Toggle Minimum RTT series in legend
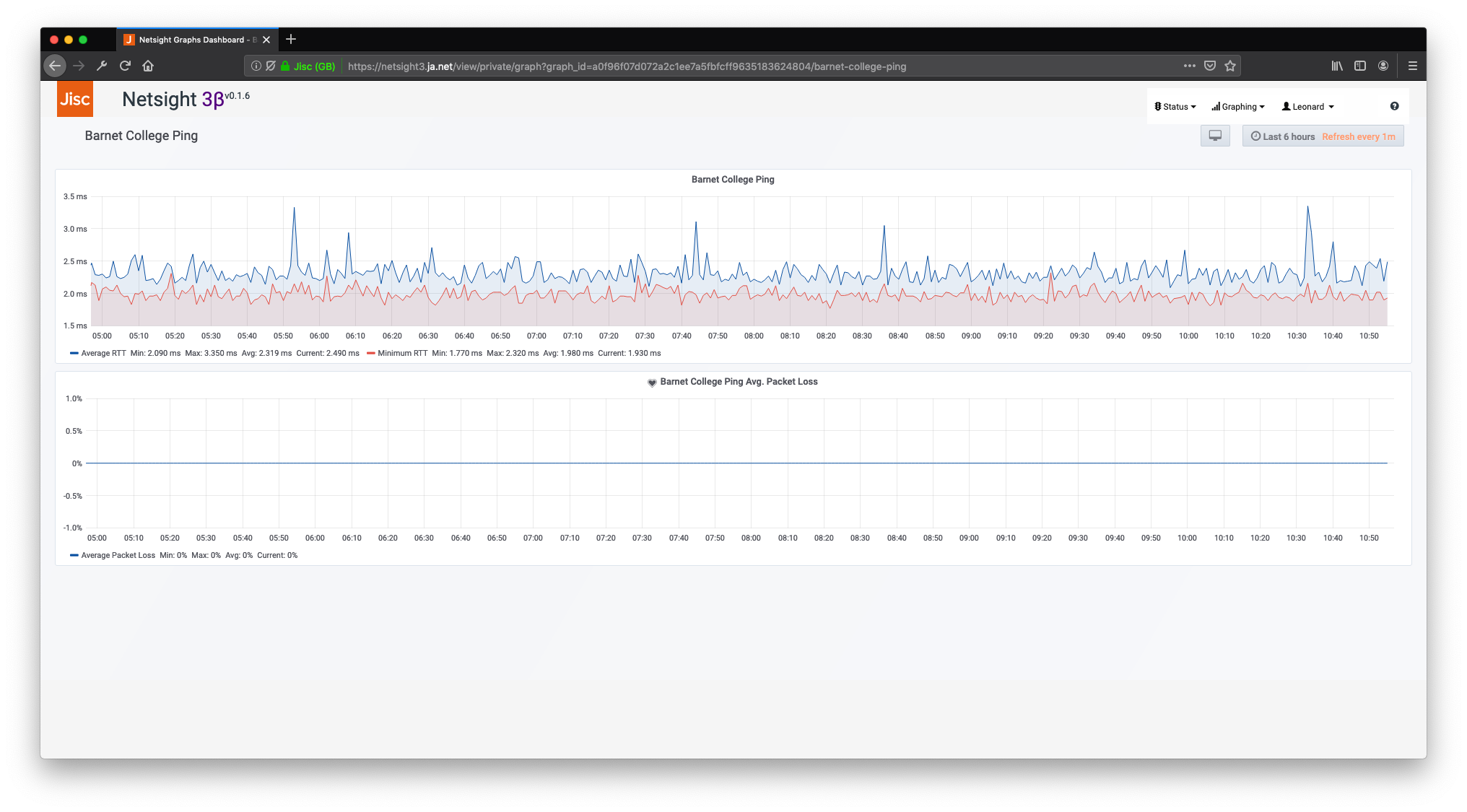 coord(402,353)
